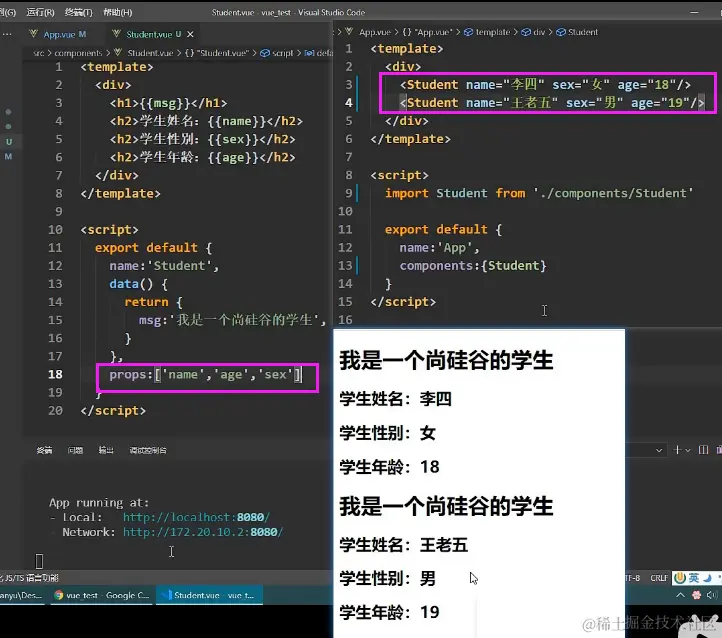Switch to Student.vue VS Code taskbar button
The width and height of the screenshot is (722, 638).
point(210,595)
